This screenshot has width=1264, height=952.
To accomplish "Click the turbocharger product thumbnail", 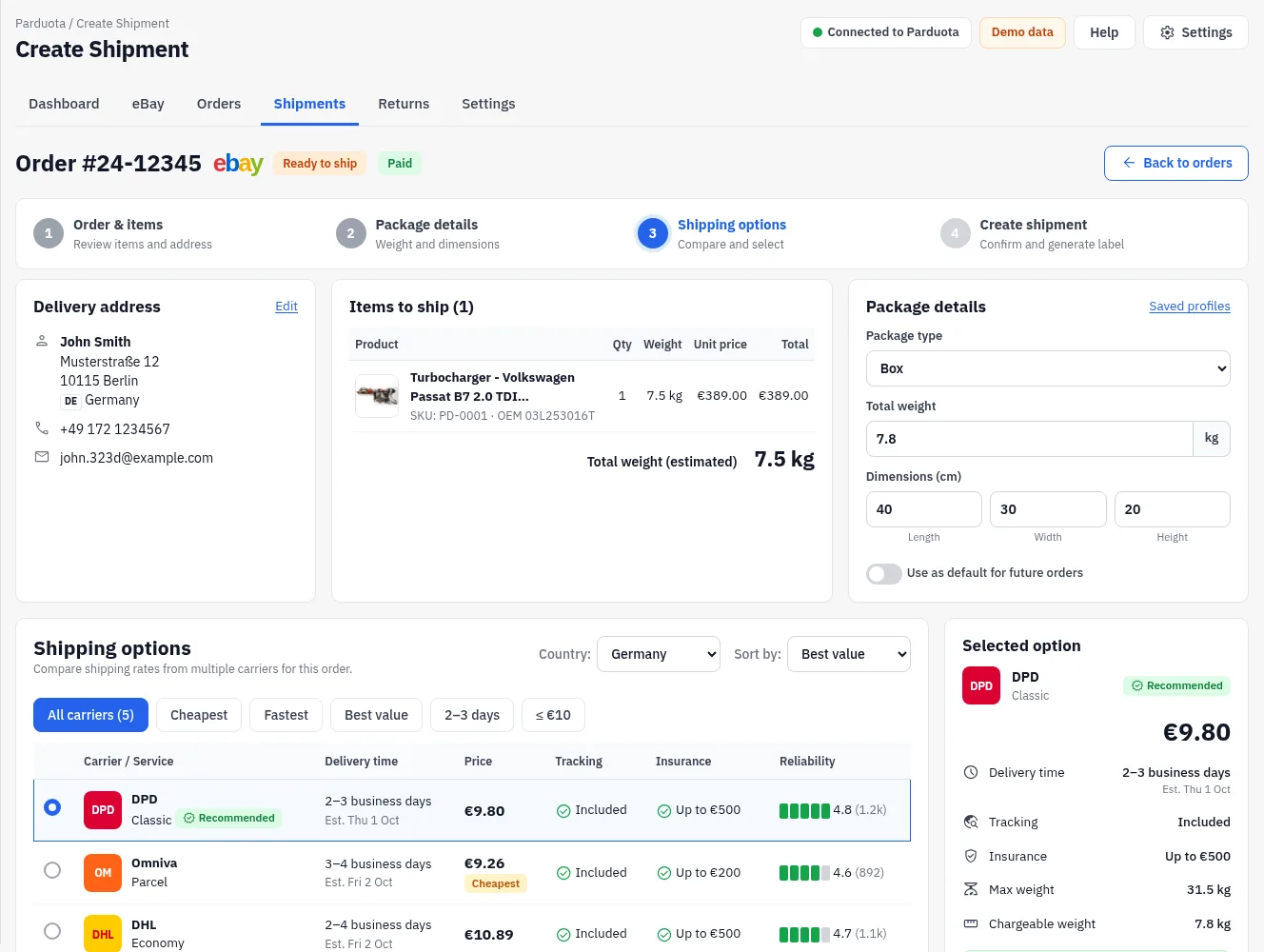I will pyautogui.click(x=377, y=396).
